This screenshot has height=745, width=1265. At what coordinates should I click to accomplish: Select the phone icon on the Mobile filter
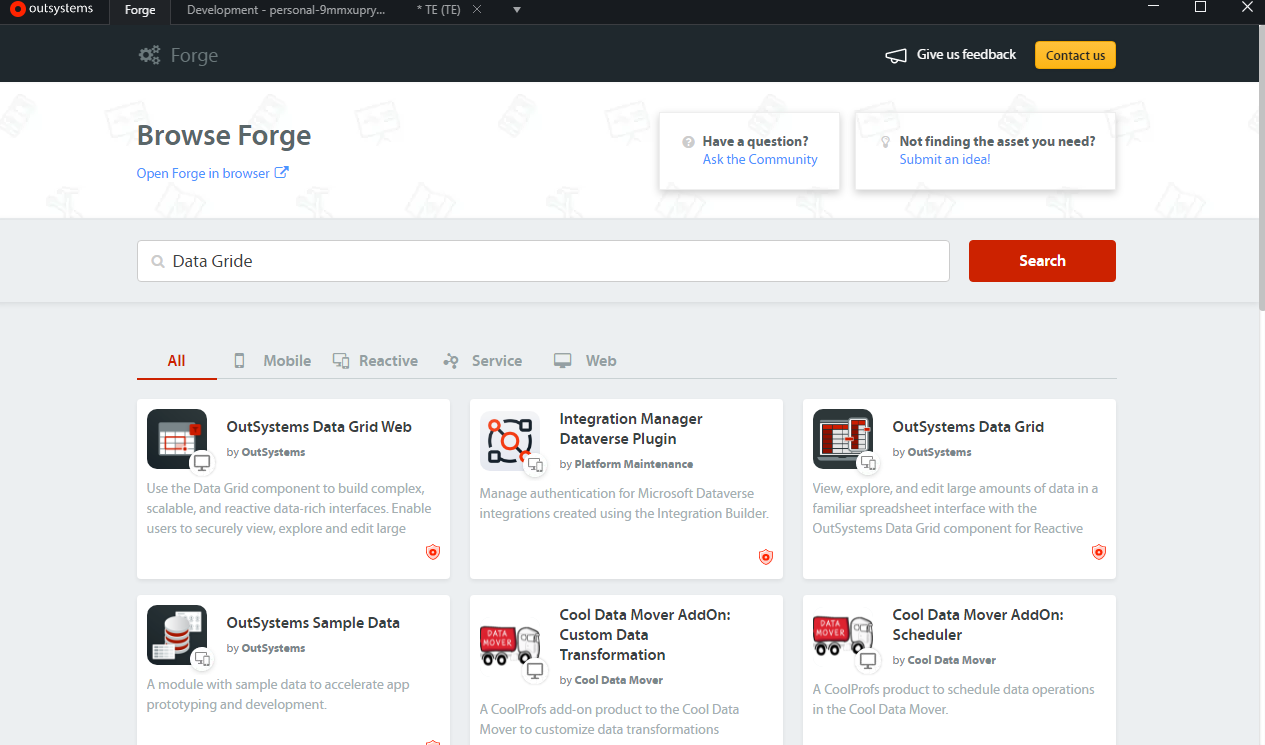pos(240,359)
